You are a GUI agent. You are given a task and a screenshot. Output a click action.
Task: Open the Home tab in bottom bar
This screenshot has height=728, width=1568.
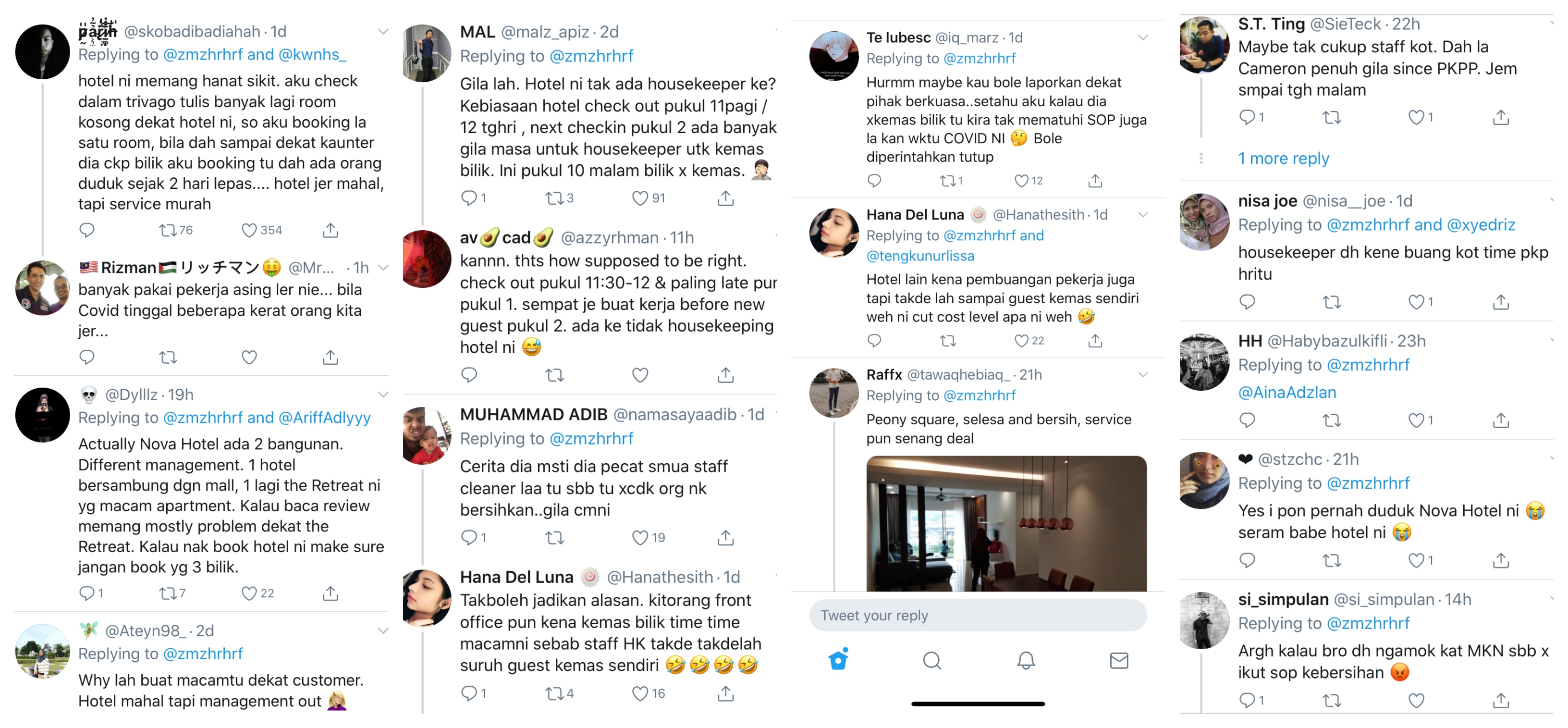point(839,659)
